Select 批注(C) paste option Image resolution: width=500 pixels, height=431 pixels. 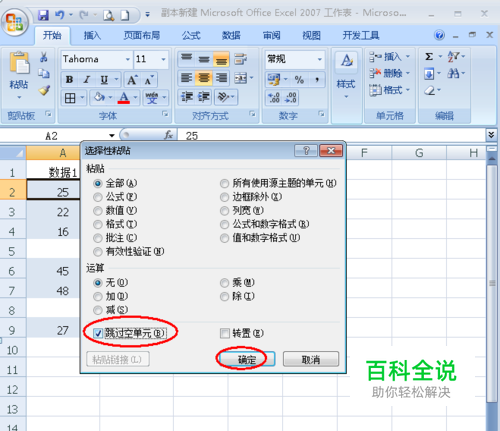115,238
